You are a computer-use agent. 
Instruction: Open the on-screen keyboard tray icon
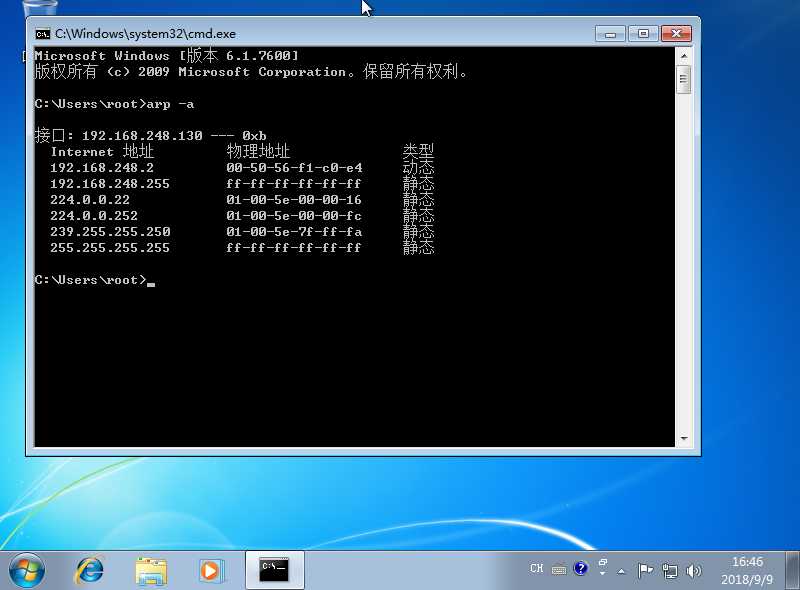(559, 569)
